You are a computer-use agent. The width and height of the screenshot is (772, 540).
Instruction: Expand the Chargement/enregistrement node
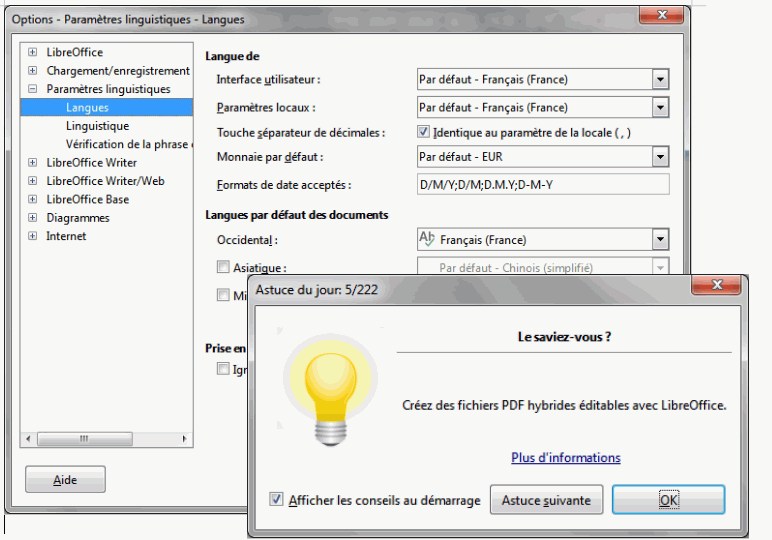click(32, 70)
